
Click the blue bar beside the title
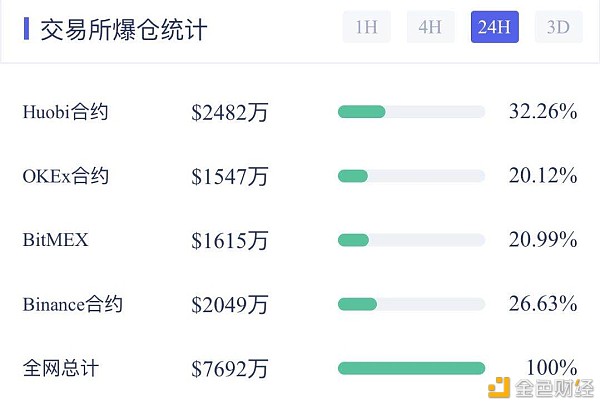click(x=26, y=28)
